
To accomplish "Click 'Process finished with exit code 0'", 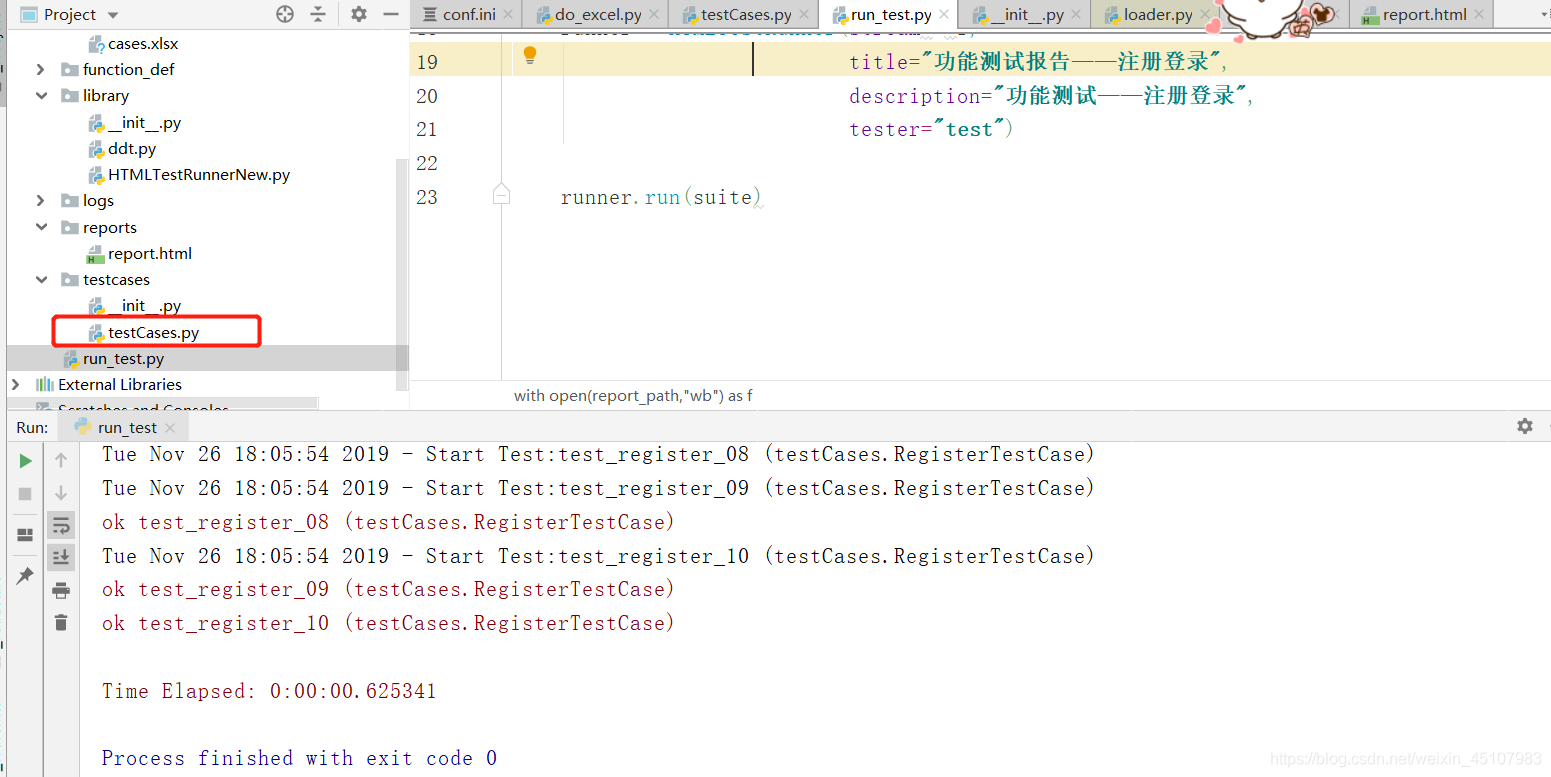I will point(299,758).
